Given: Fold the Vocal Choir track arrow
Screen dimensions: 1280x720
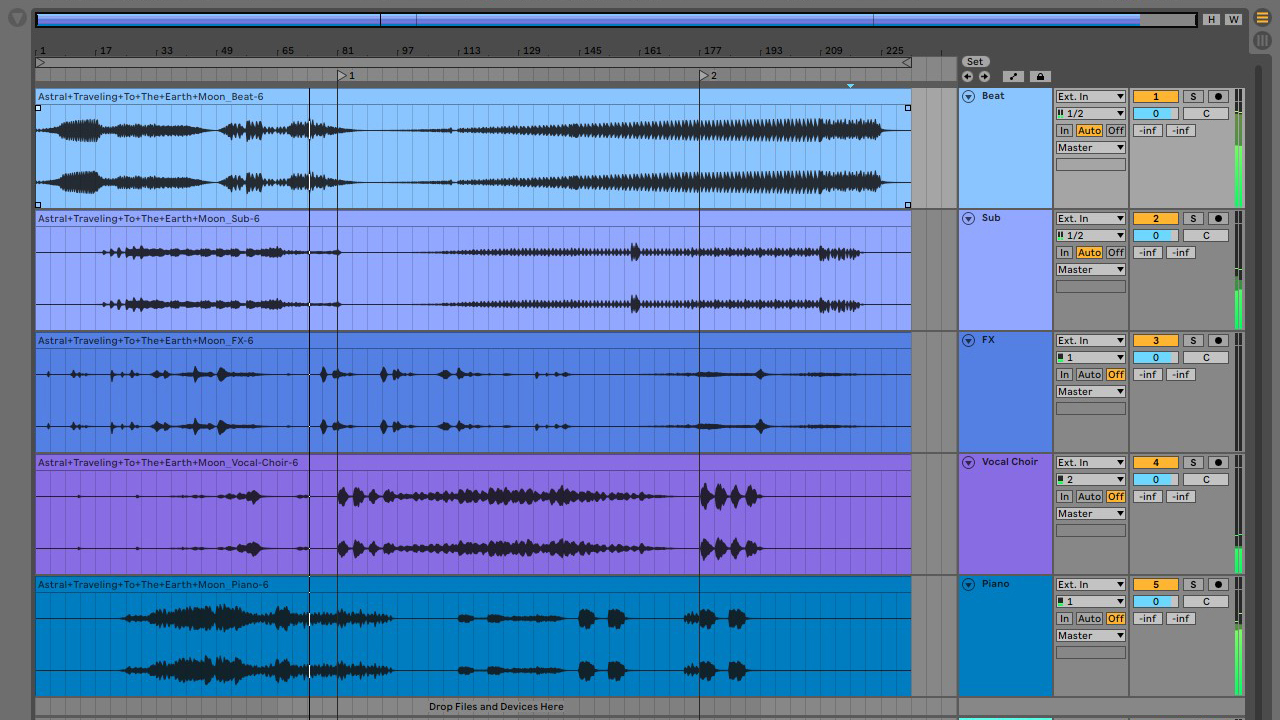Looking at the screenshot, I should [968, 463].
